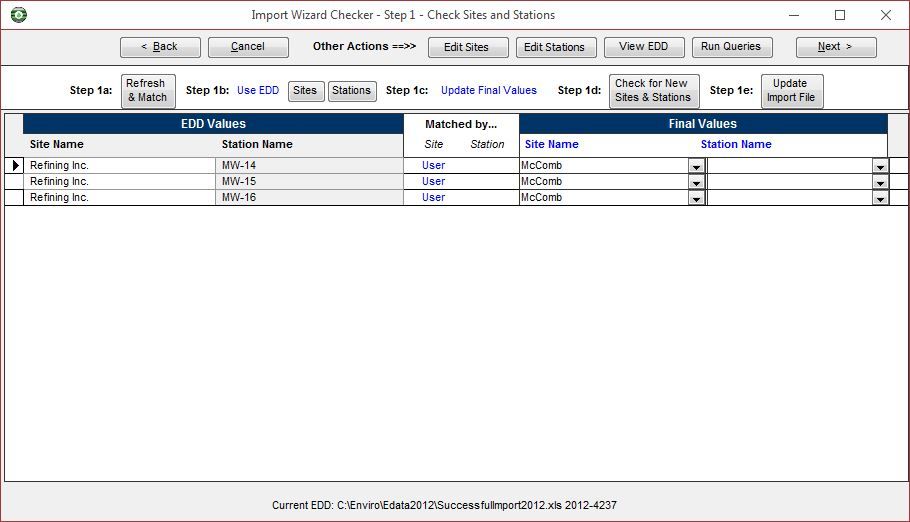910x522 pixels.
Task: Select the row selector for MW-14
Action: (14, 165)
